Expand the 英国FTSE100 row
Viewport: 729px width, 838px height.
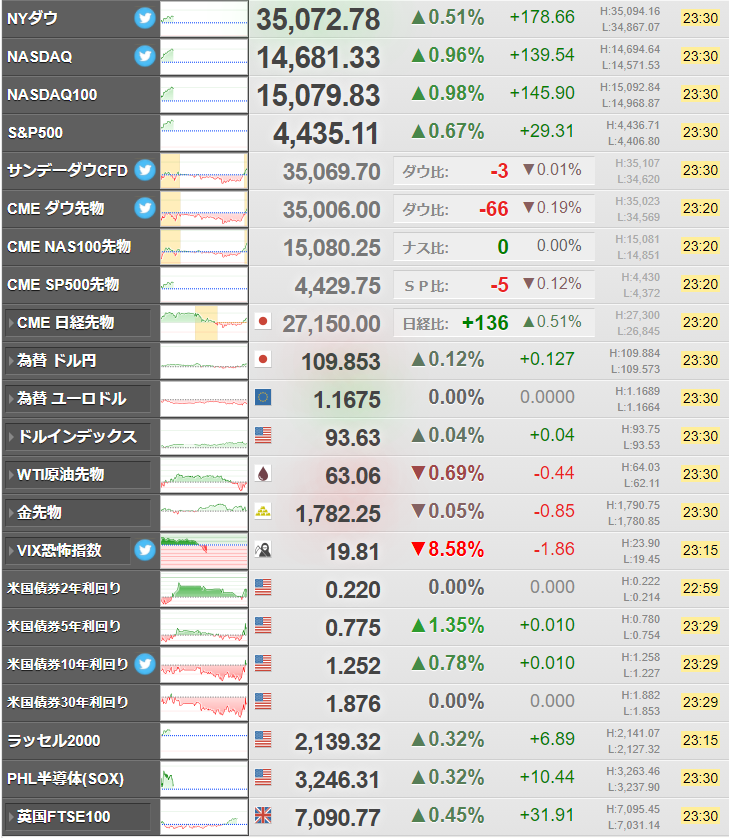pos(78,817)
